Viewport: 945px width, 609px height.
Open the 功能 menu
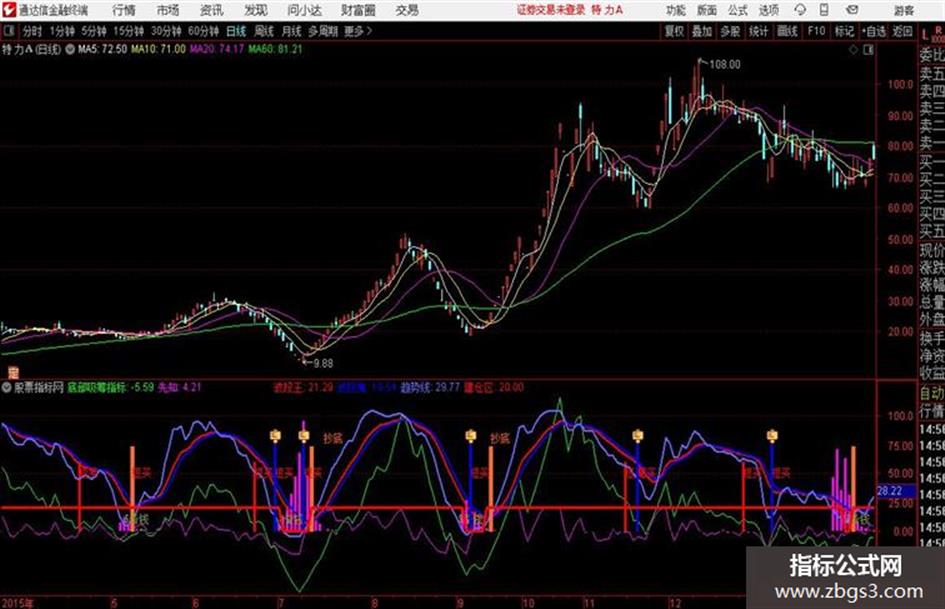[676, 10]
